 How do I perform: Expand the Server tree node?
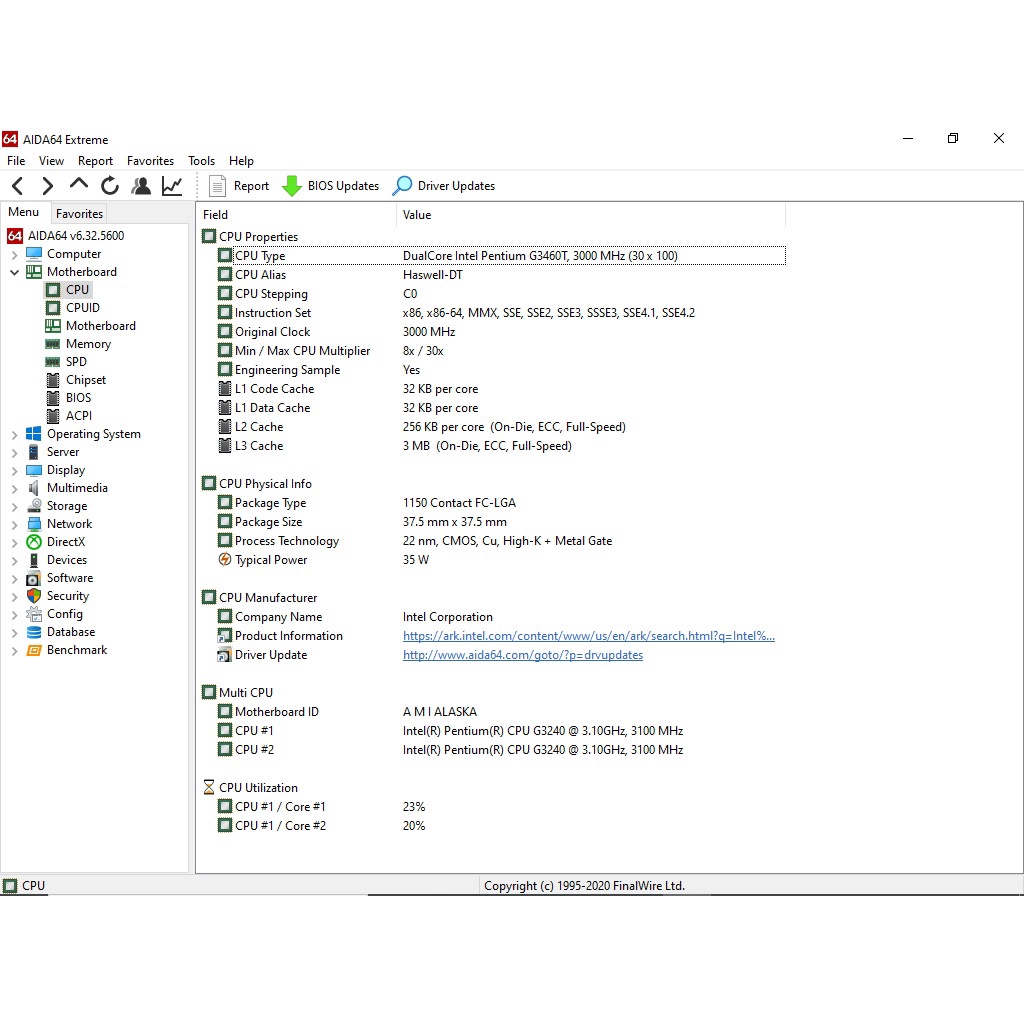coord(14,453)
